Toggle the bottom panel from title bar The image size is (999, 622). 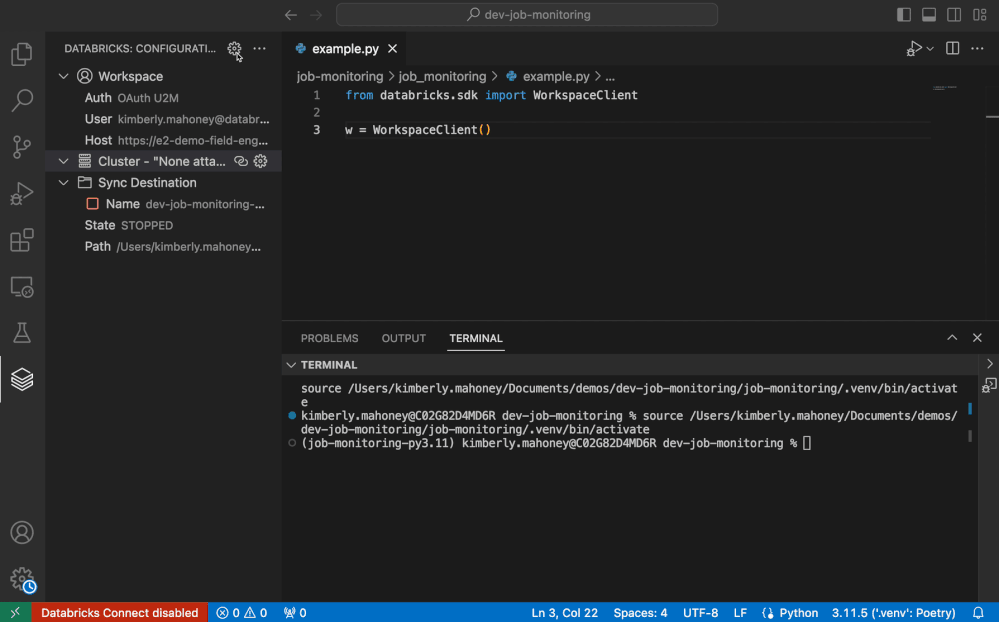(929, 15)
